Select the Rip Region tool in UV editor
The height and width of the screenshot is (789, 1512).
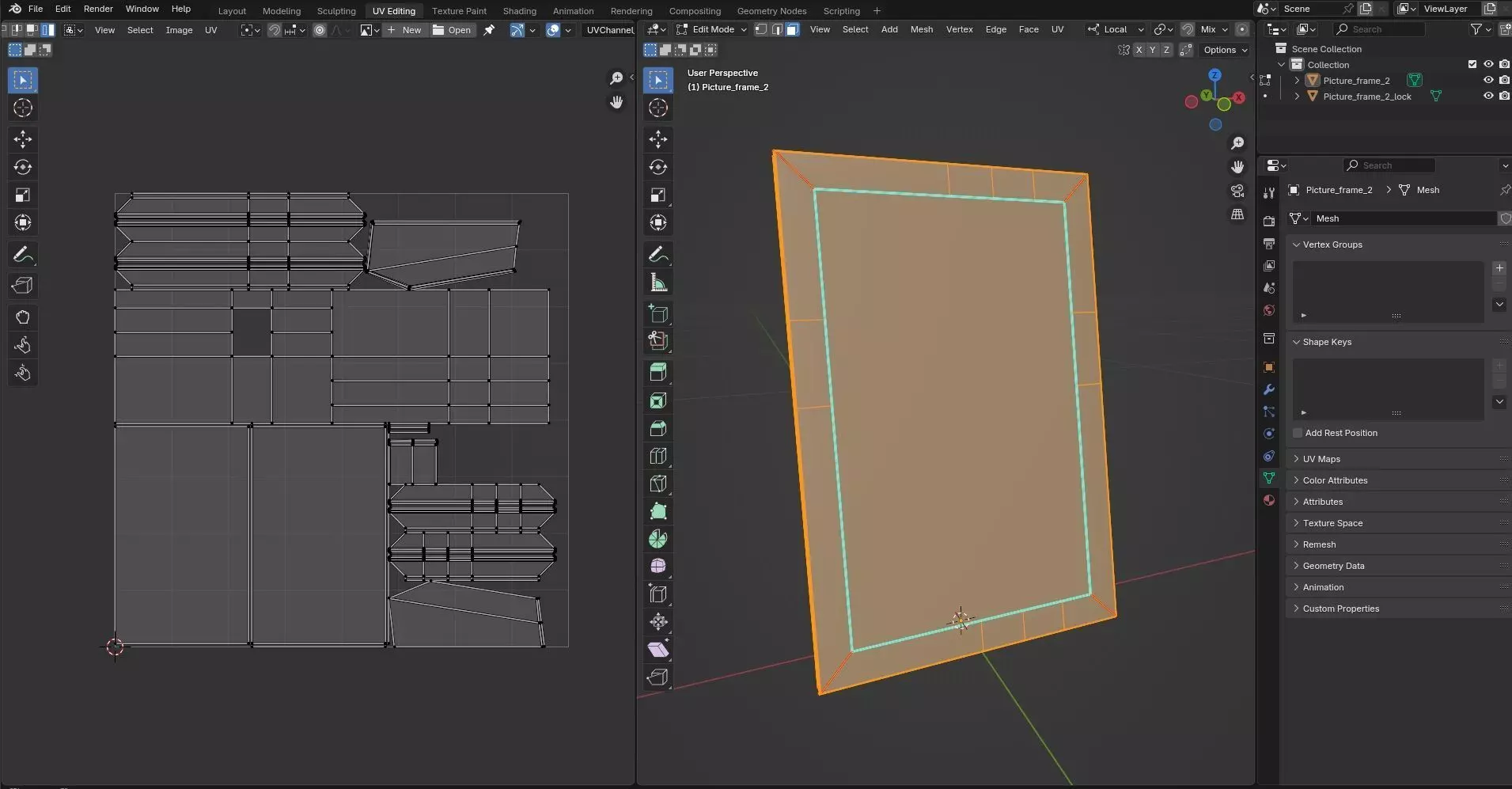[23, 286]
